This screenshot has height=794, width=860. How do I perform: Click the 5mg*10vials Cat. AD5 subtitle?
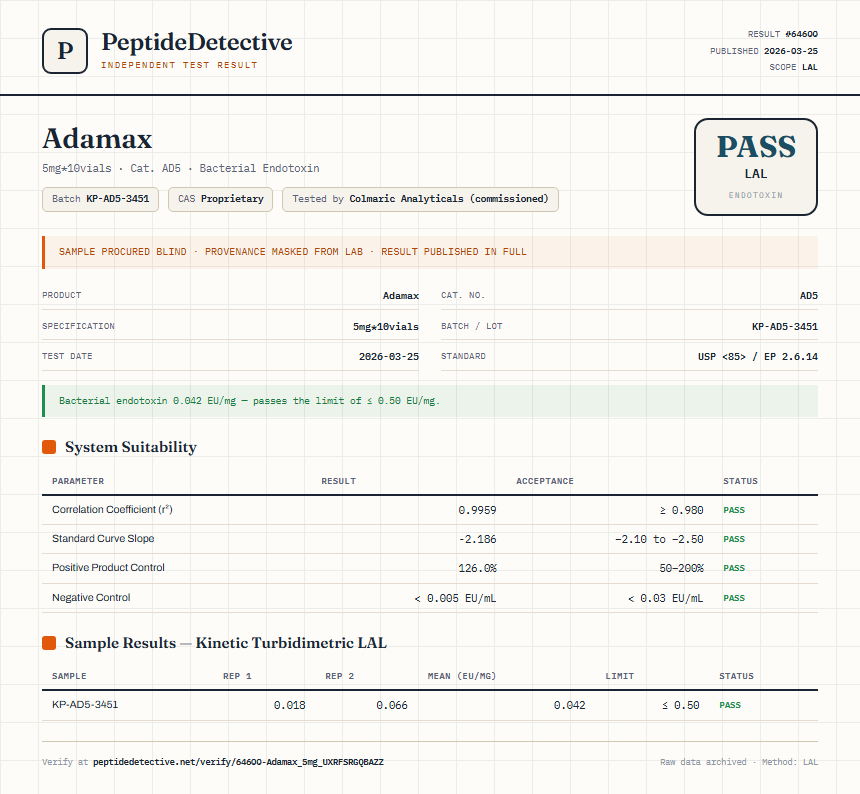click(180, 168)
